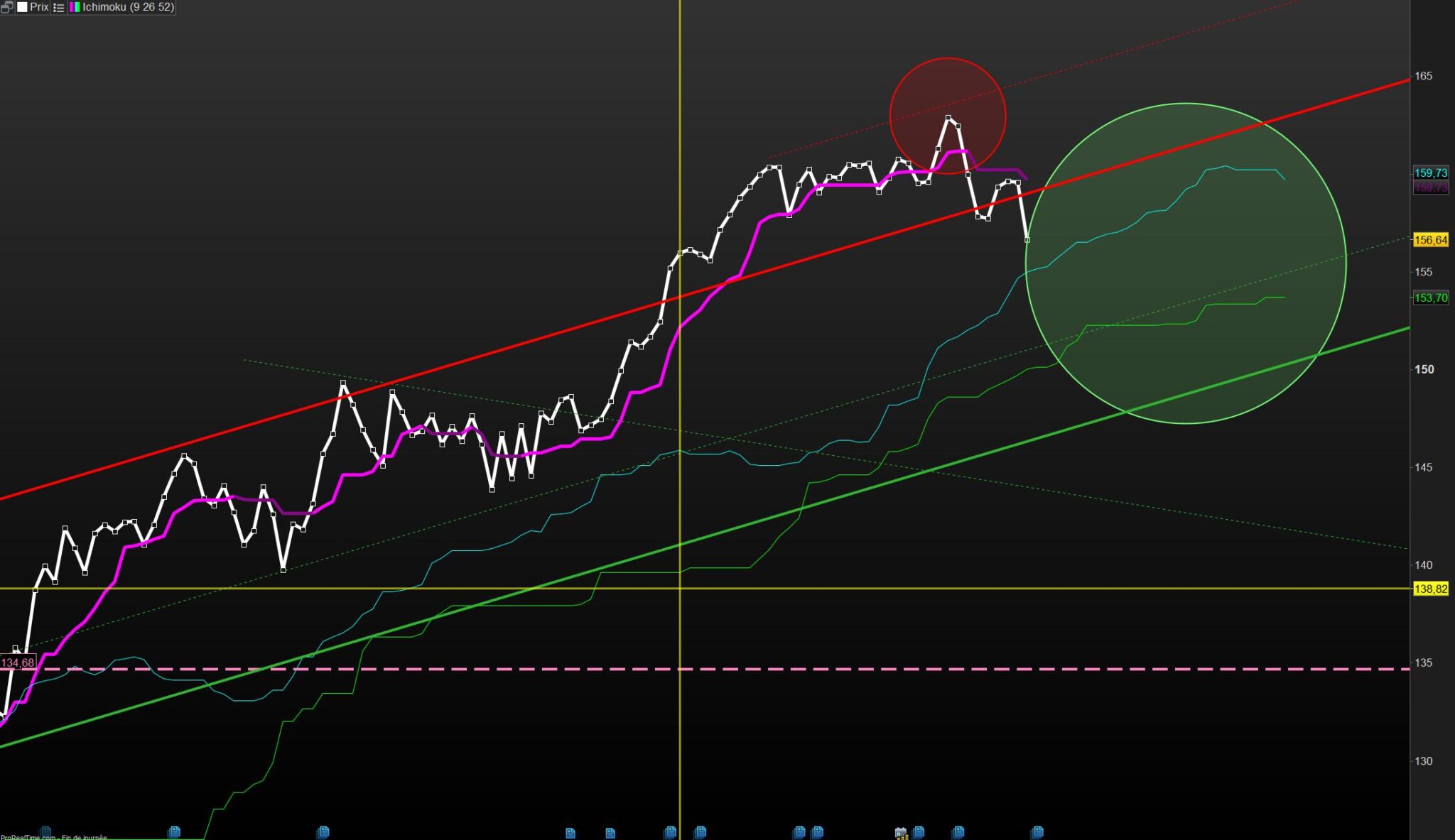Click the 150 tick on price axis
1455x840 pixels.
coord(1424,369)
